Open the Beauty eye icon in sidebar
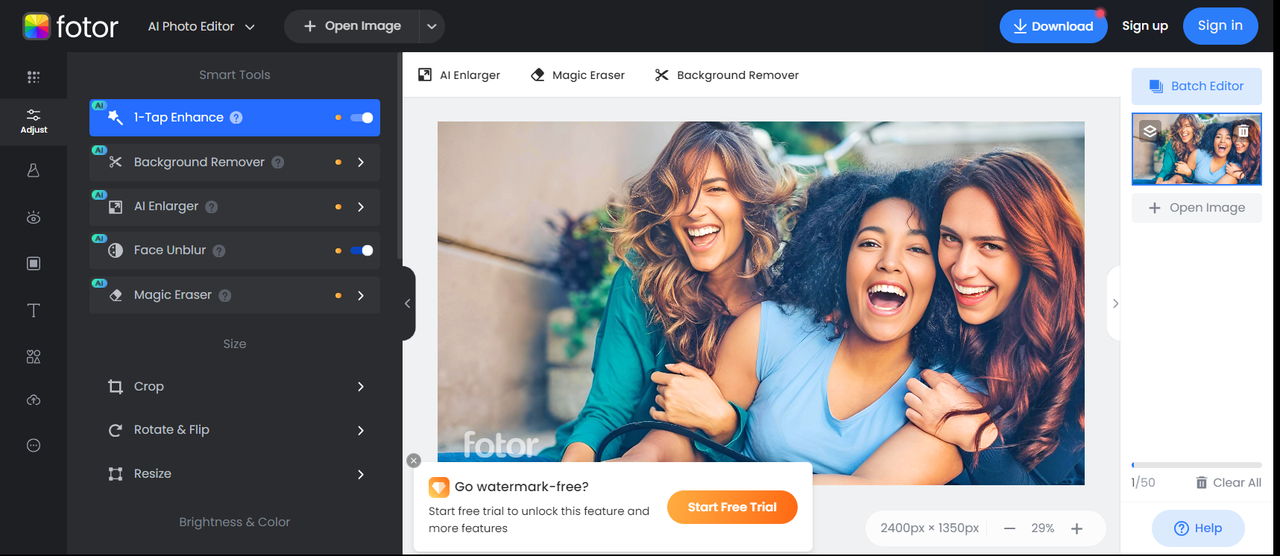This screenshot has width=1280, height=556. coord(33,217)
